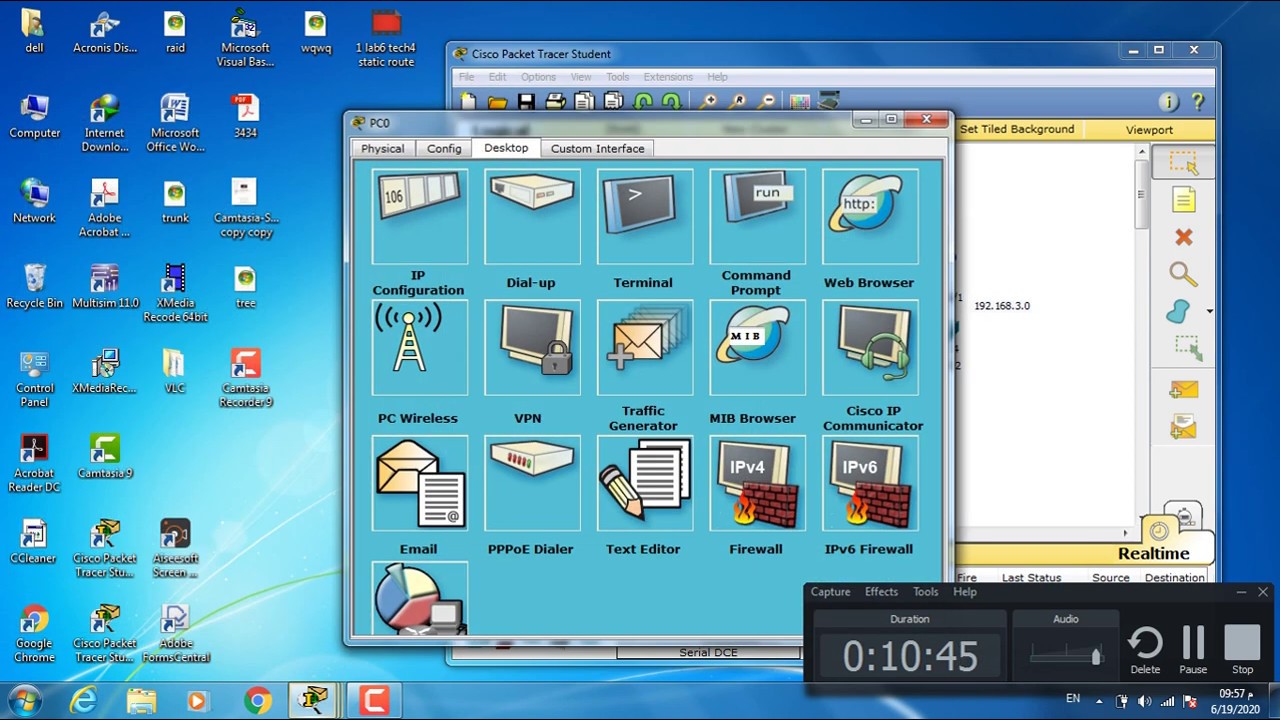Launch Cisco IP Communicator
Image resolution: width=1280 pixels, height=720 pixels.
pyautogui.click(x=870, y=347)
